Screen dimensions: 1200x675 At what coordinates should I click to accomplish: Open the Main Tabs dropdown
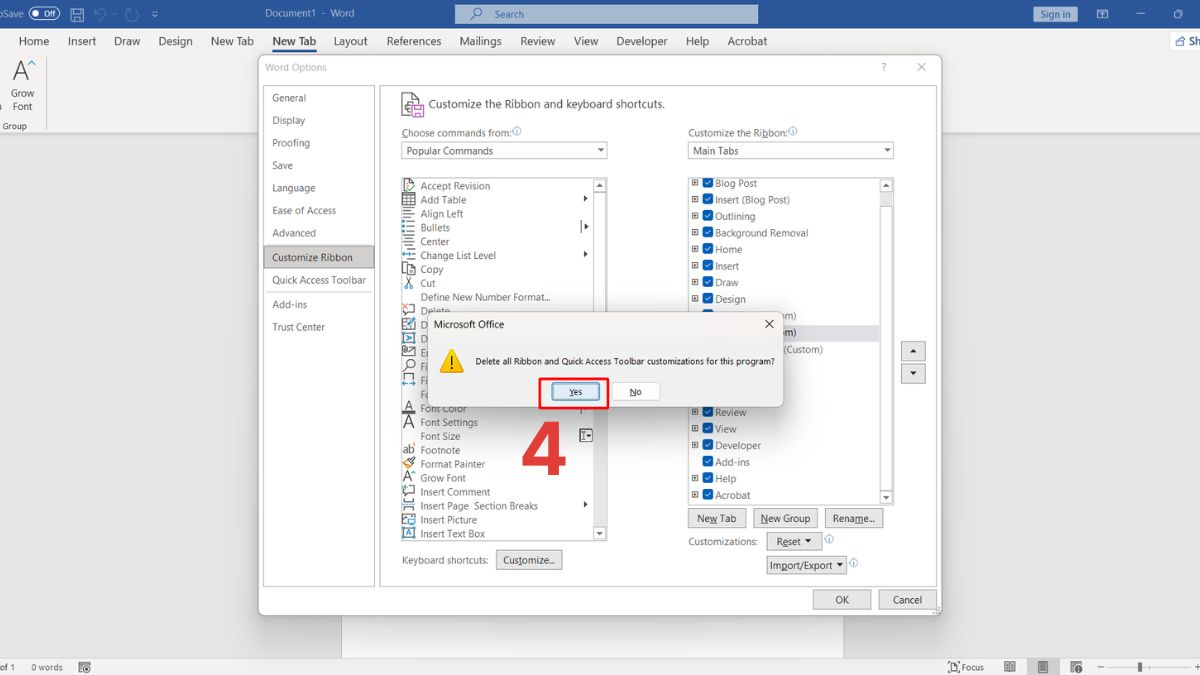tap(790, 151)
